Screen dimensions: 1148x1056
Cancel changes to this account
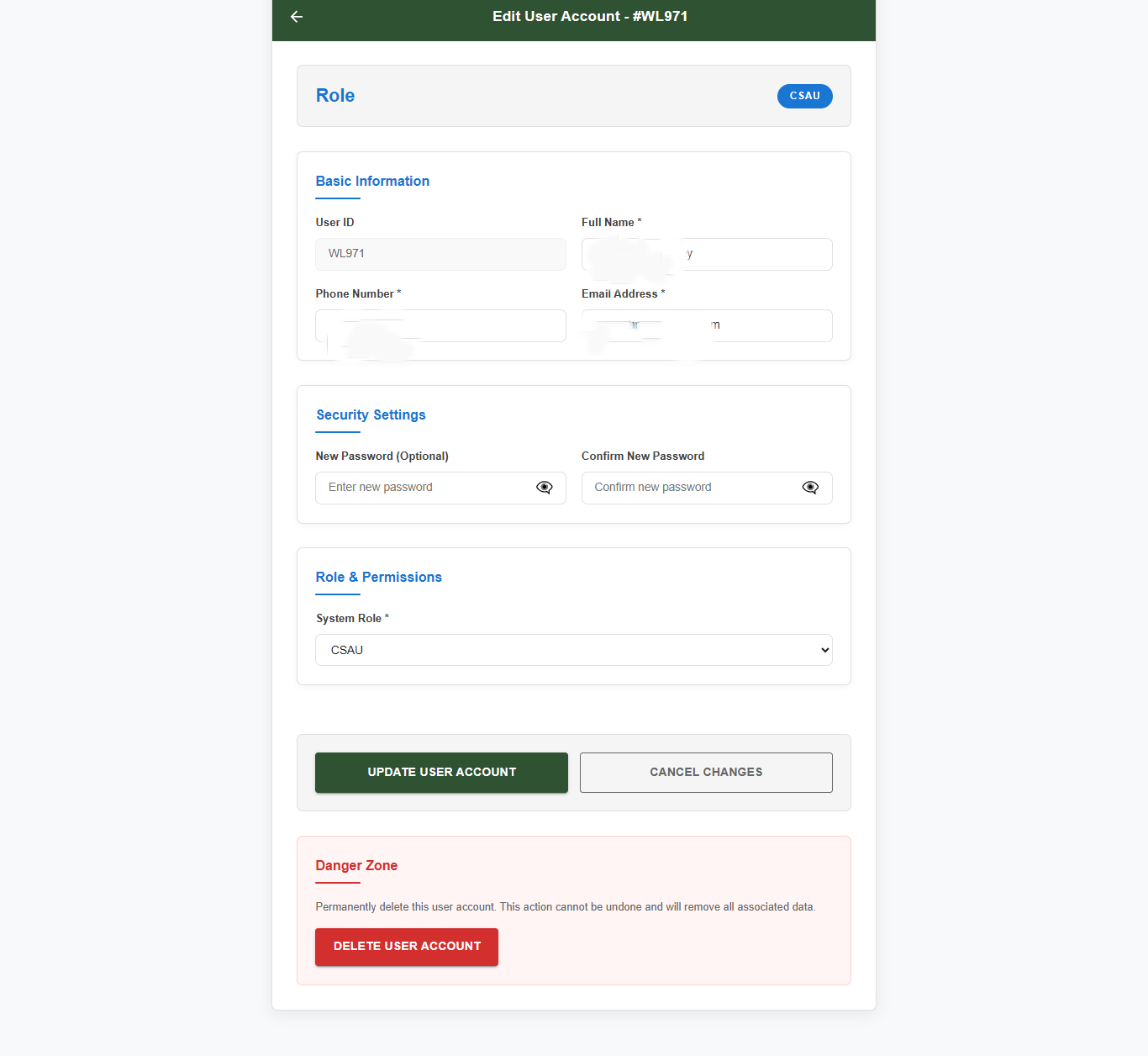pos(706,773)
